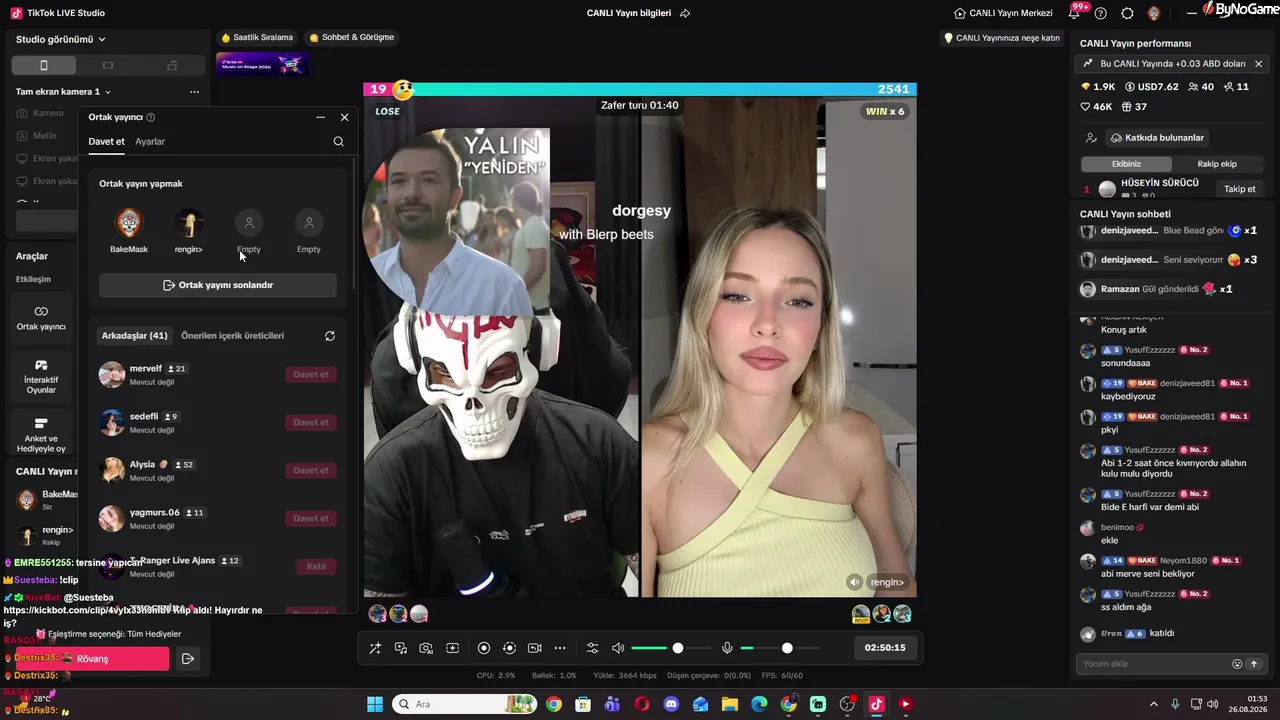Screen dimensions: 1280x720
Task: Click the CANLI Yayınınıza neşe katın tip
Action: 1002,38
